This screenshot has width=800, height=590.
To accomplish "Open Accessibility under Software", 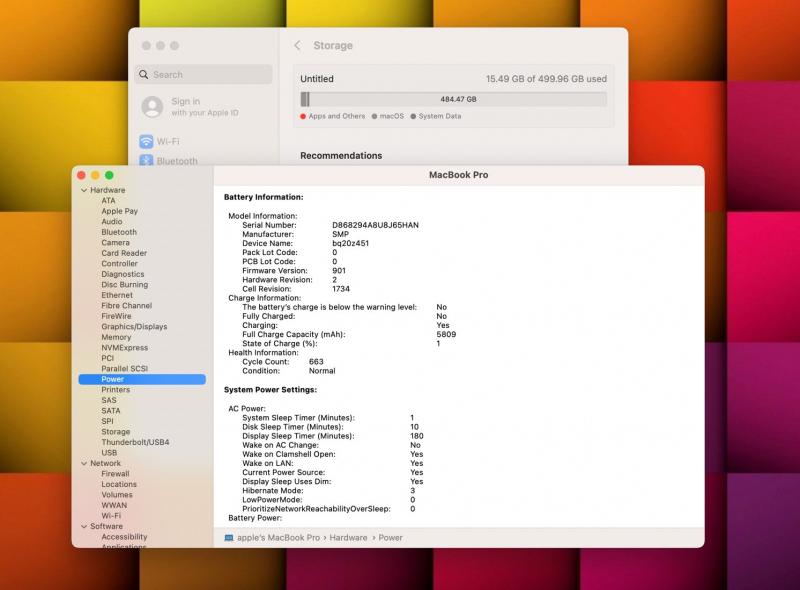I will point(124,537).
